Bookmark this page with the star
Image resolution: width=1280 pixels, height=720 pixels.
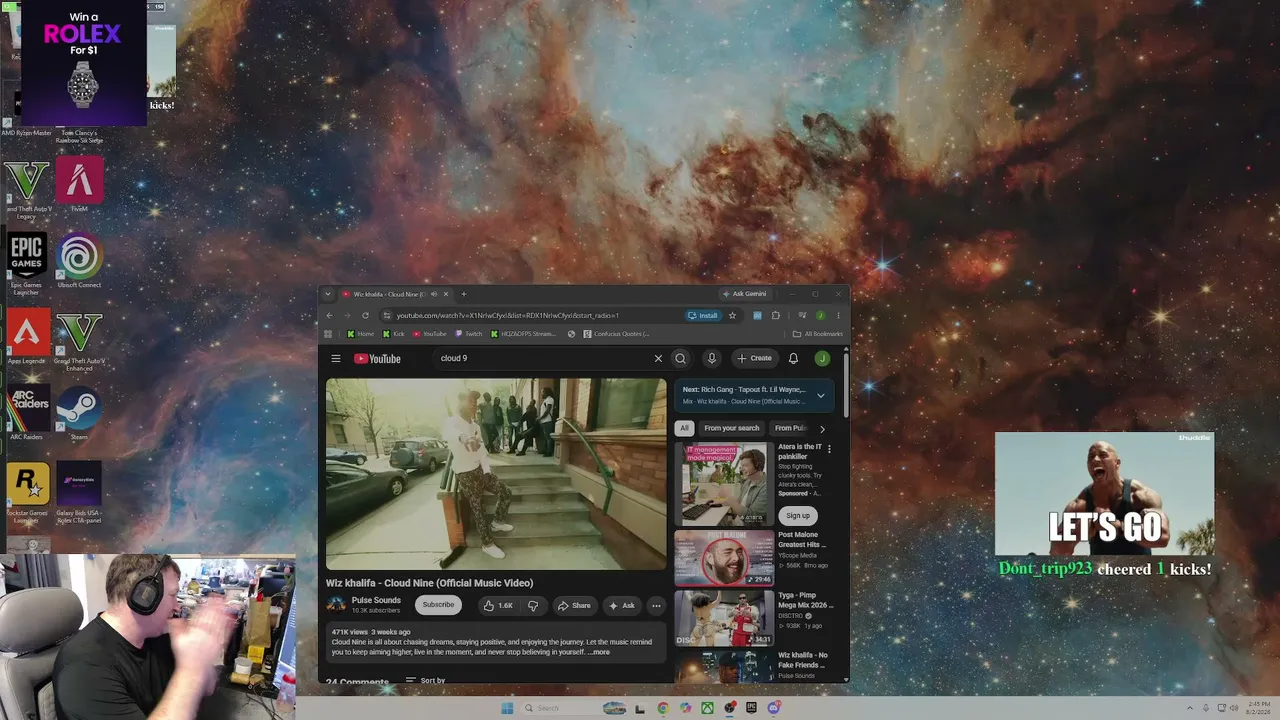tap(732, 316)
